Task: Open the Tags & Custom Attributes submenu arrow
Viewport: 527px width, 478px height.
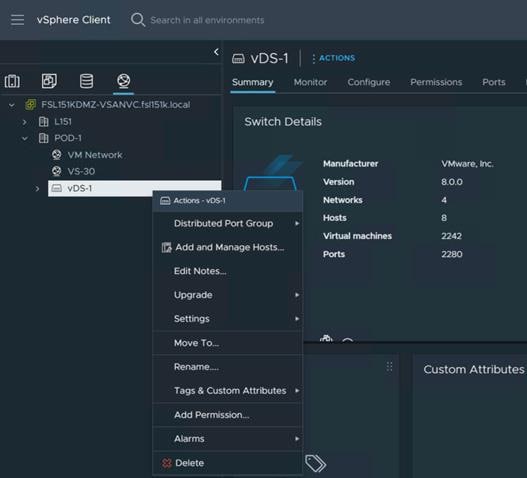Action: coord(297,391)
